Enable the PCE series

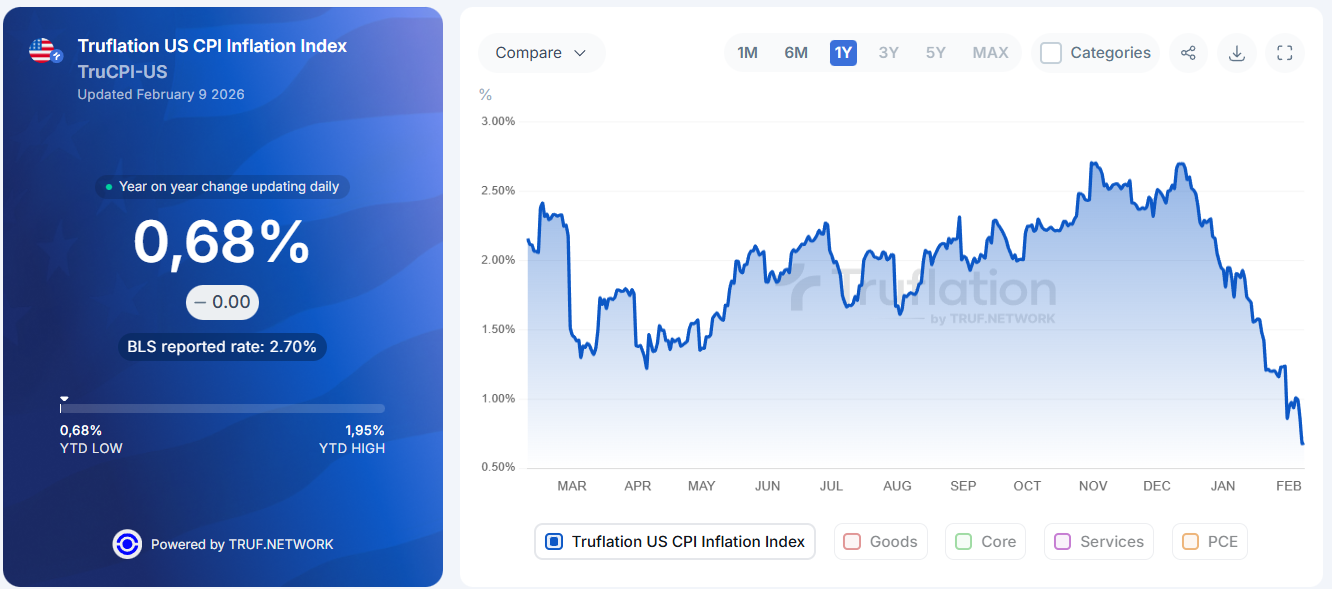(x=1209, y=541)
